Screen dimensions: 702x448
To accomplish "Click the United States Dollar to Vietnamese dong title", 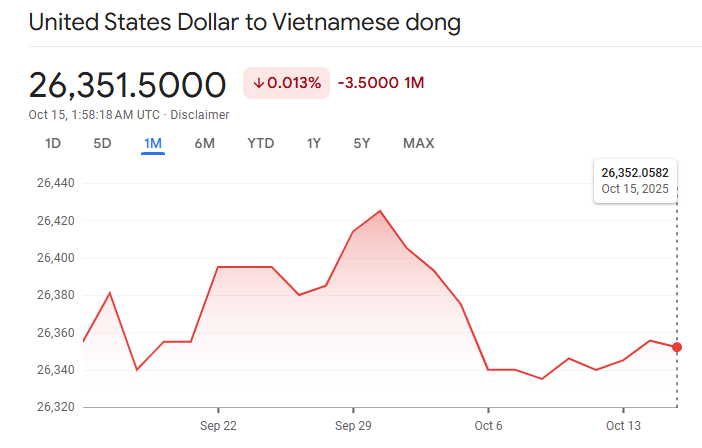I will pos(245,22).
